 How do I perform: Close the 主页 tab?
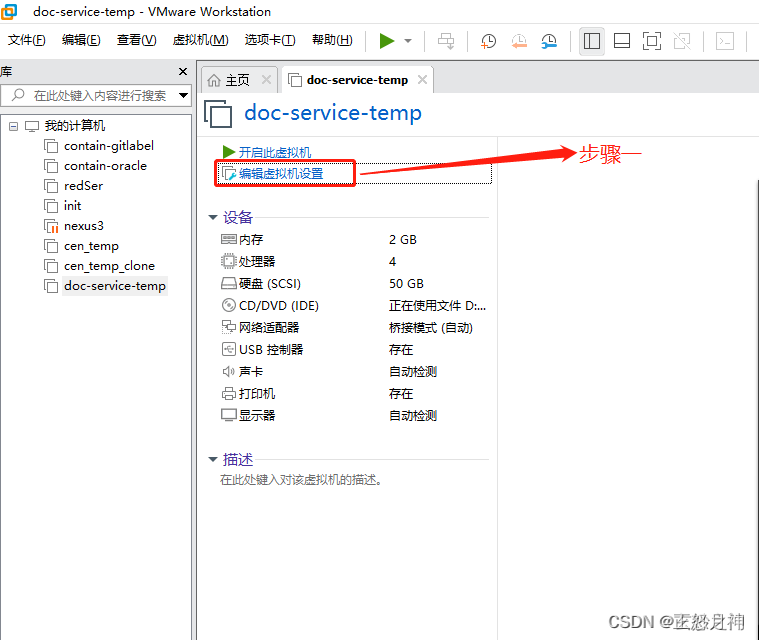click(x=266, y=79)
